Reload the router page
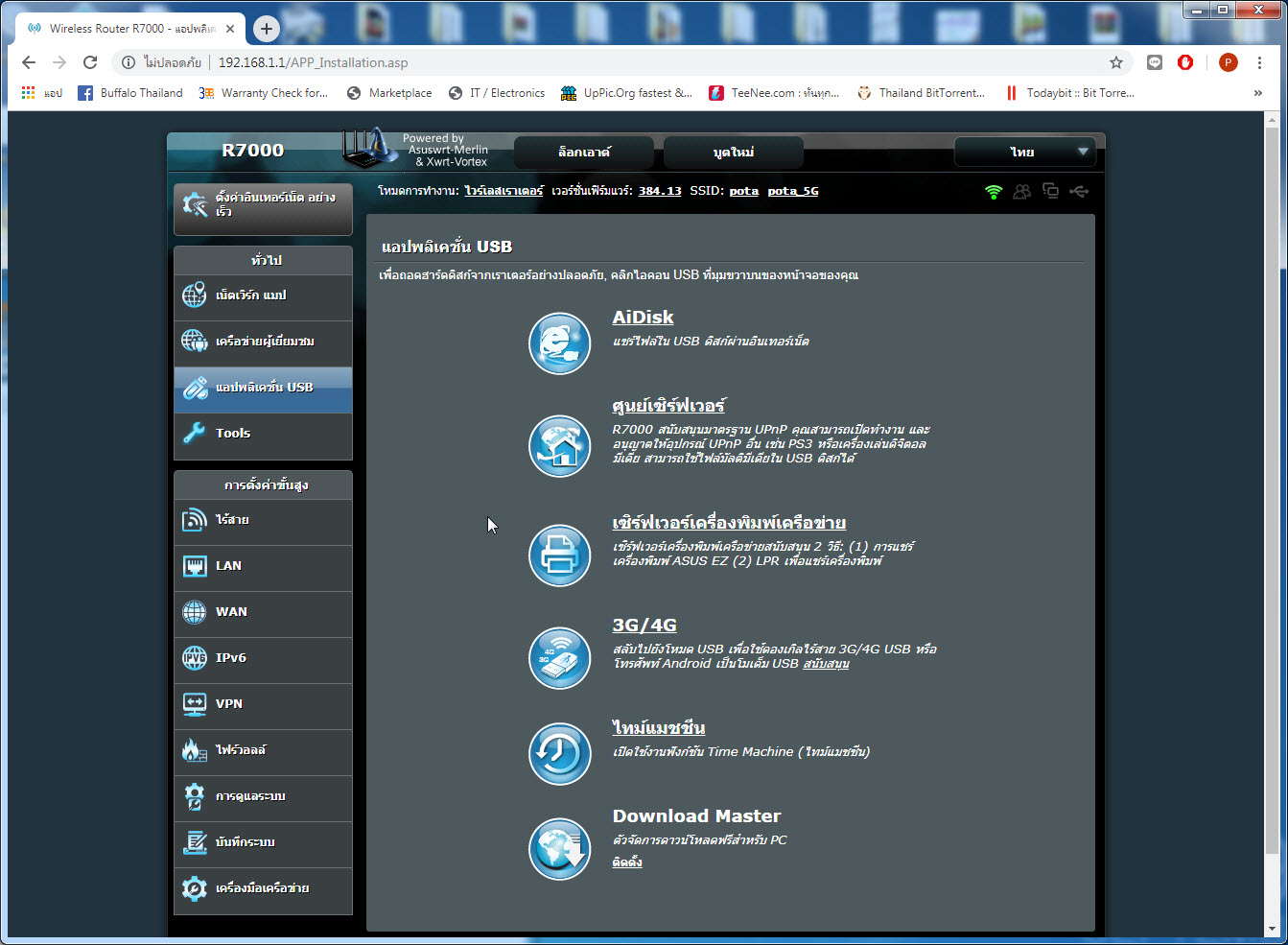 pos(90,62)
